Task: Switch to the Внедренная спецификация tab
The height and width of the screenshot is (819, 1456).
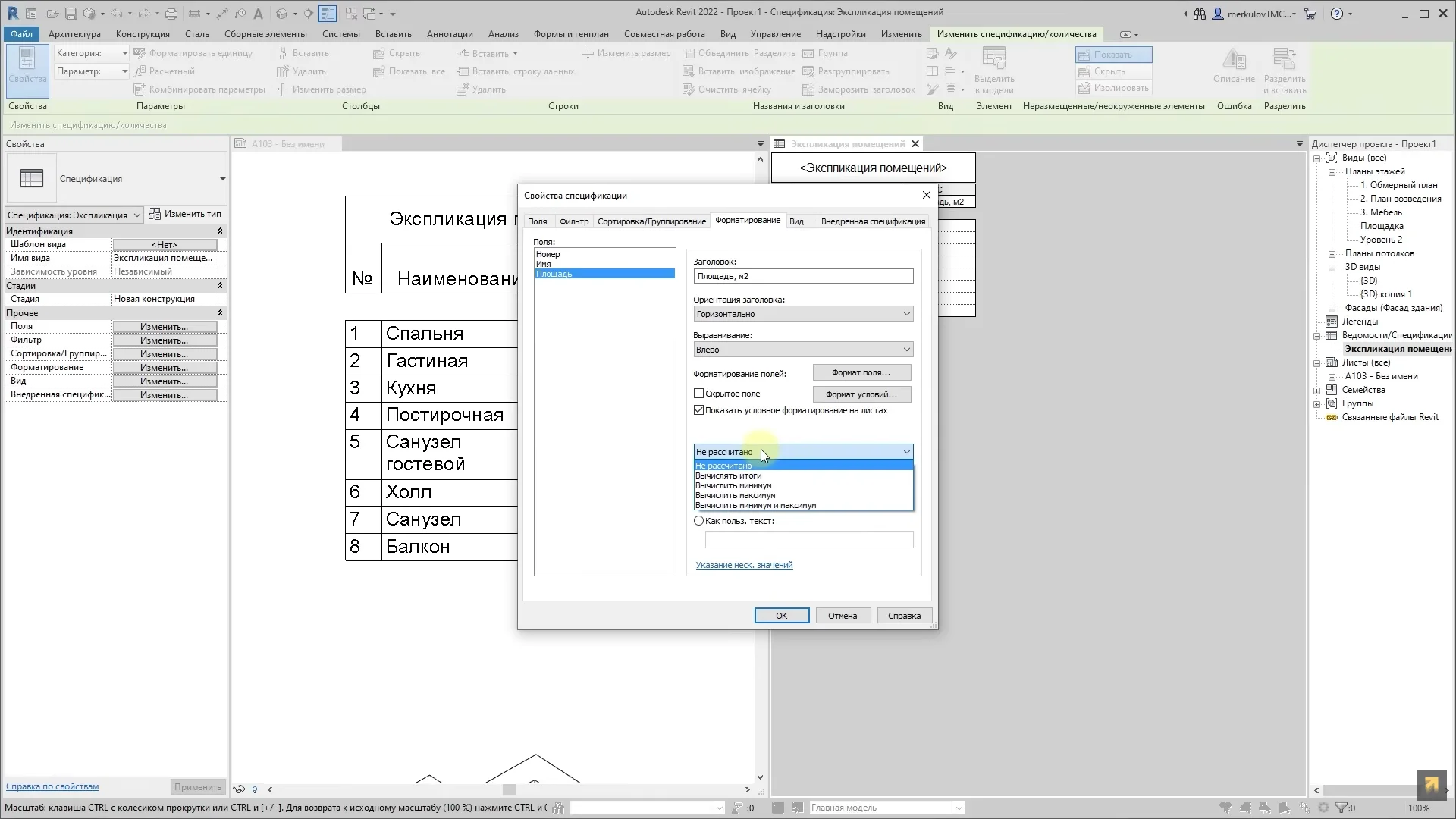Action: click(873, 221)
